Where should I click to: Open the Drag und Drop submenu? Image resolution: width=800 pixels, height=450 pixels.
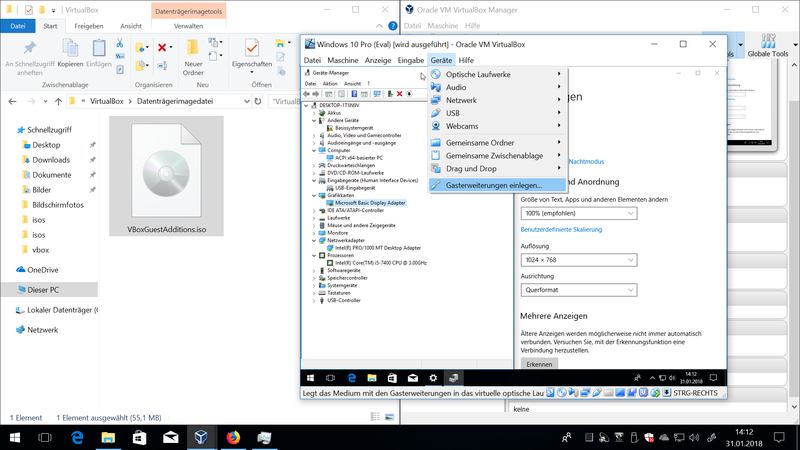click(x=497, y=168)
